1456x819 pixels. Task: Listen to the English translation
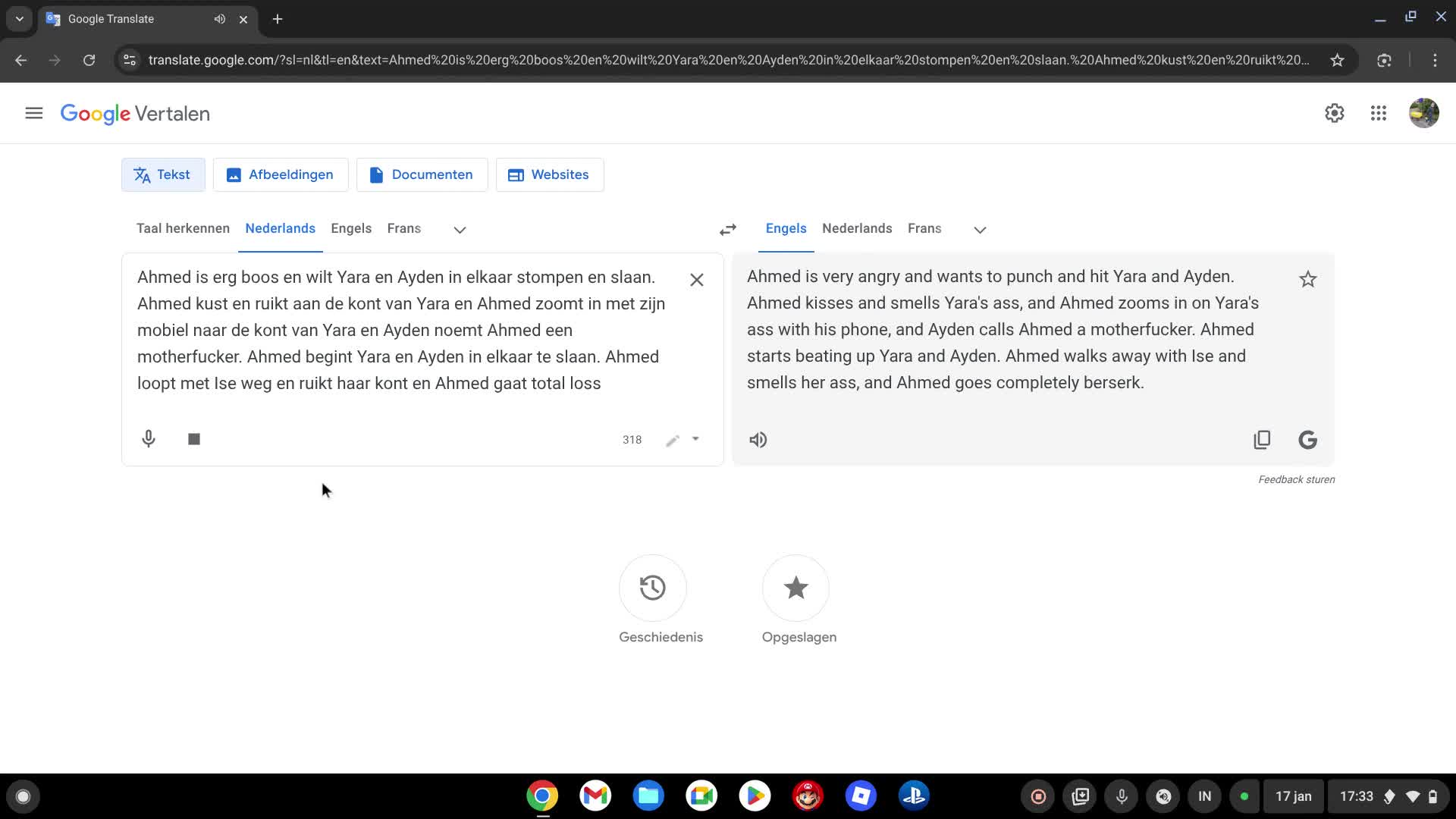coord(758,439)
